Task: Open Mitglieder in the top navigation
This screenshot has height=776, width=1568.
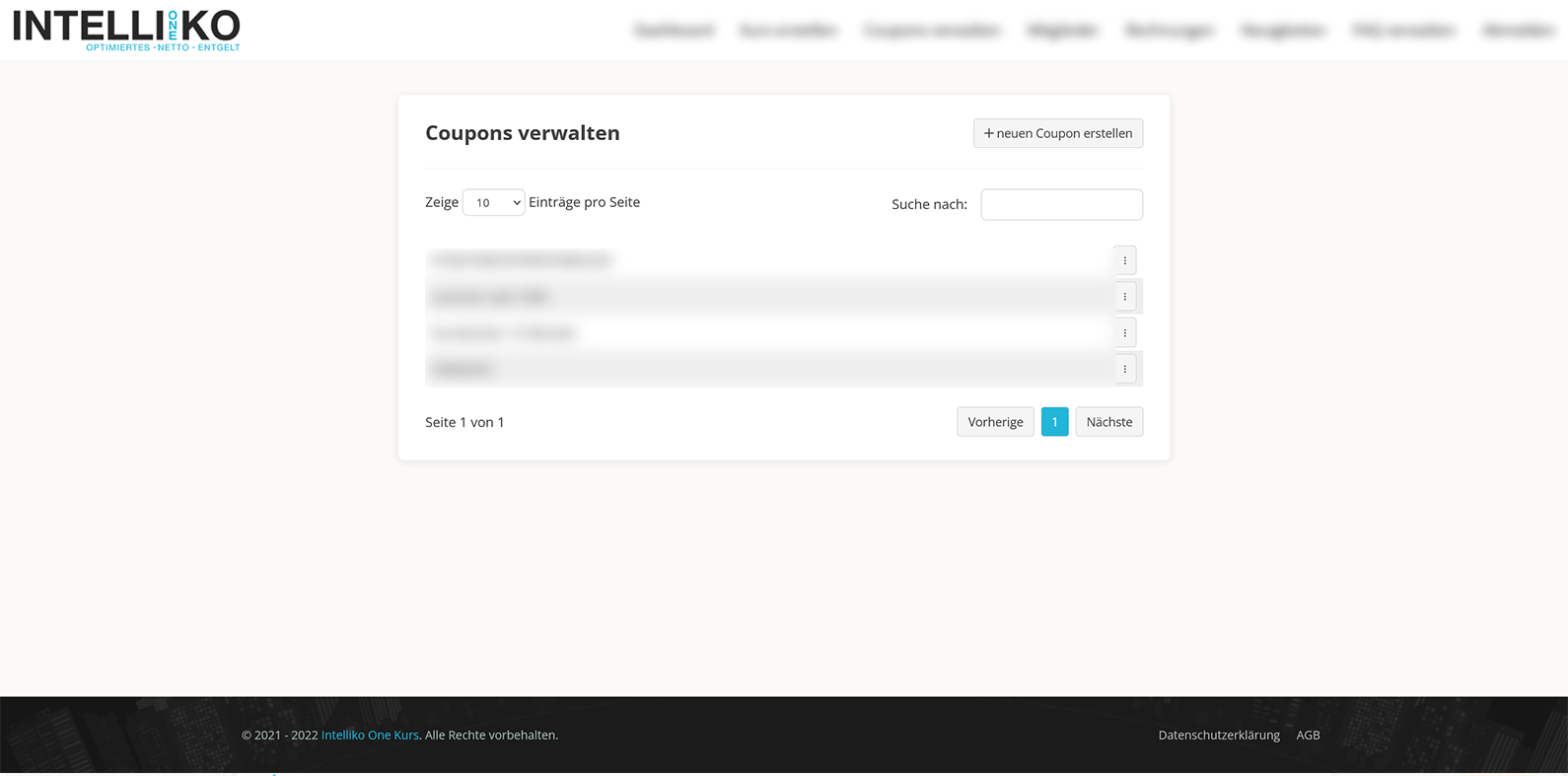Action: coord(1062,31)
